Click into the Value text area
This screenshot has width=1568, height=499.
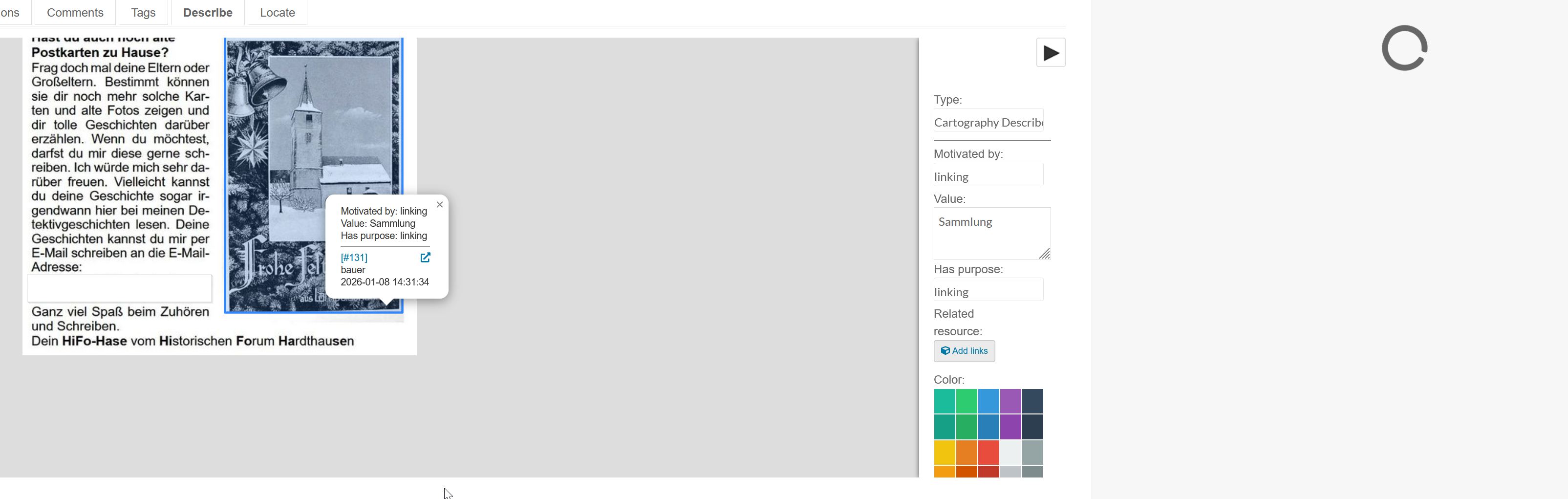[991, 233]
